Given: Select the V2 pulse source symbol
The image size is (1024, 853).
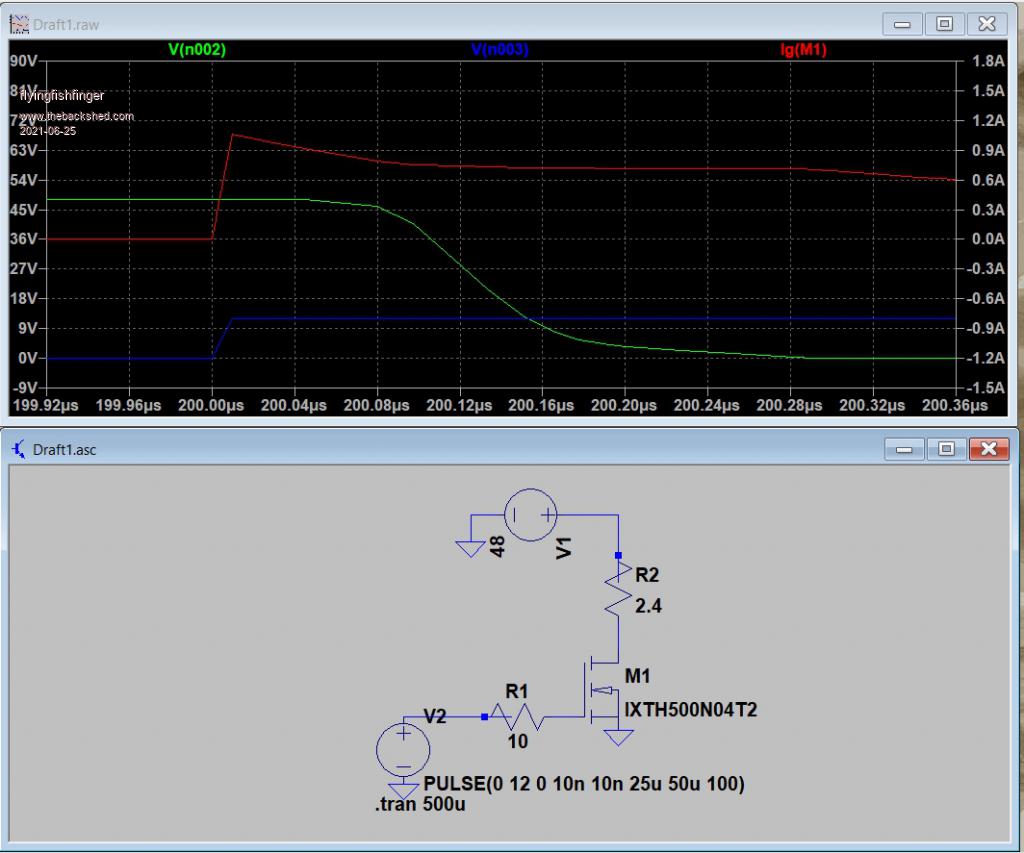Looking at the screenshot, I should (403, 749).
